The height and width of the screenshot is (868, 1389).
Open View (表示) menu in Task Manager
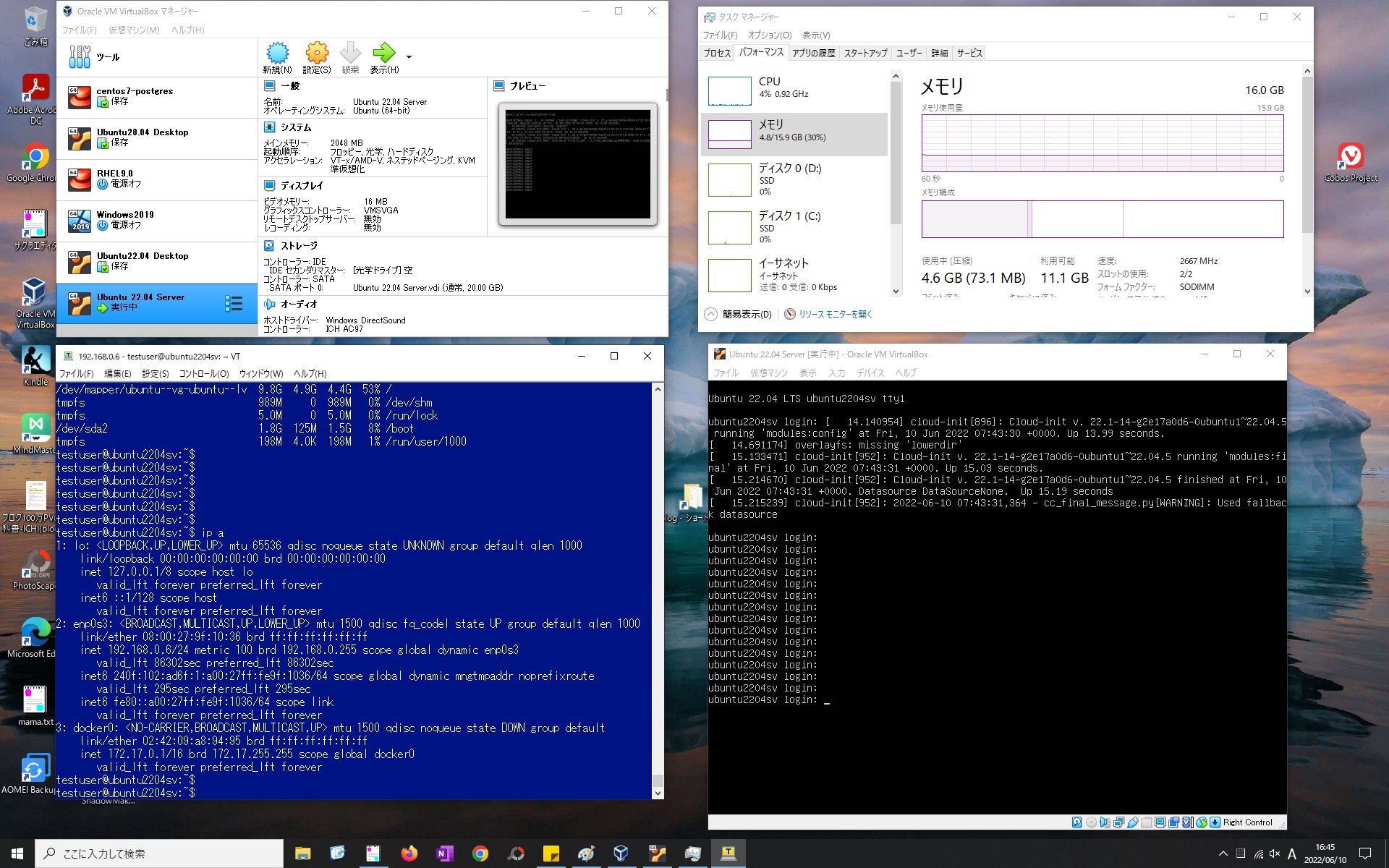pos(816,35)
